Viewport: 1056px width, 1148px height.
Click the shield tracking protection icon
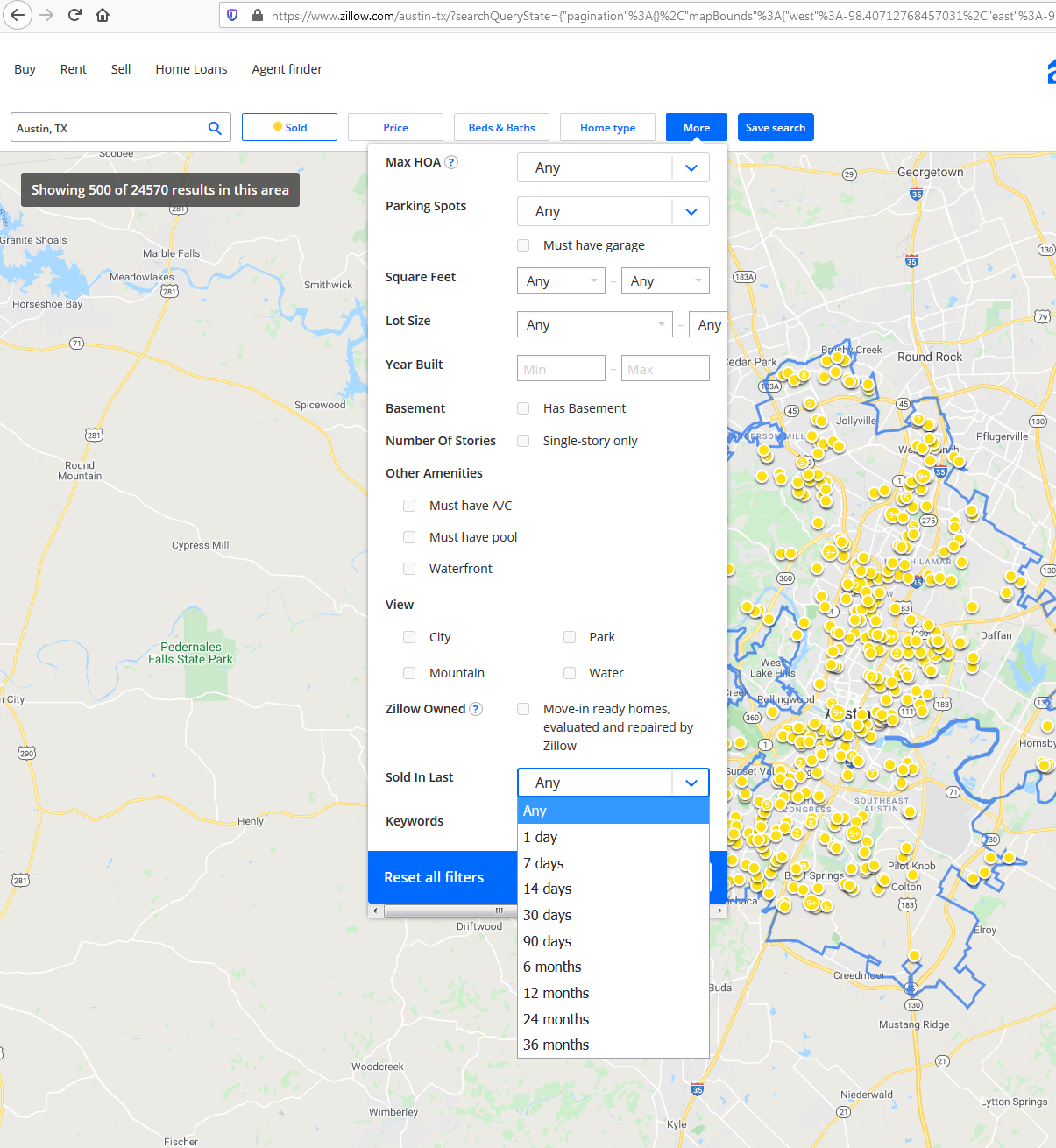[x=232, y=15]
